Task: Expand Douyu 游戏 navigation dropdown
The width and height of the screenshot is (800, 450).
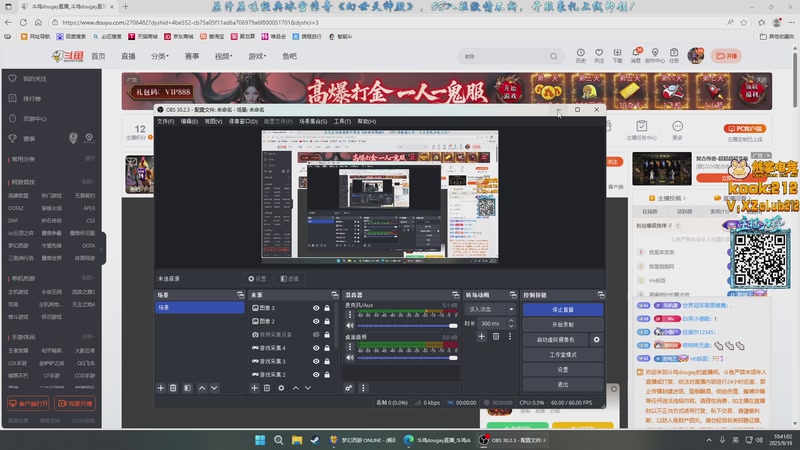Action: [257, 56]
